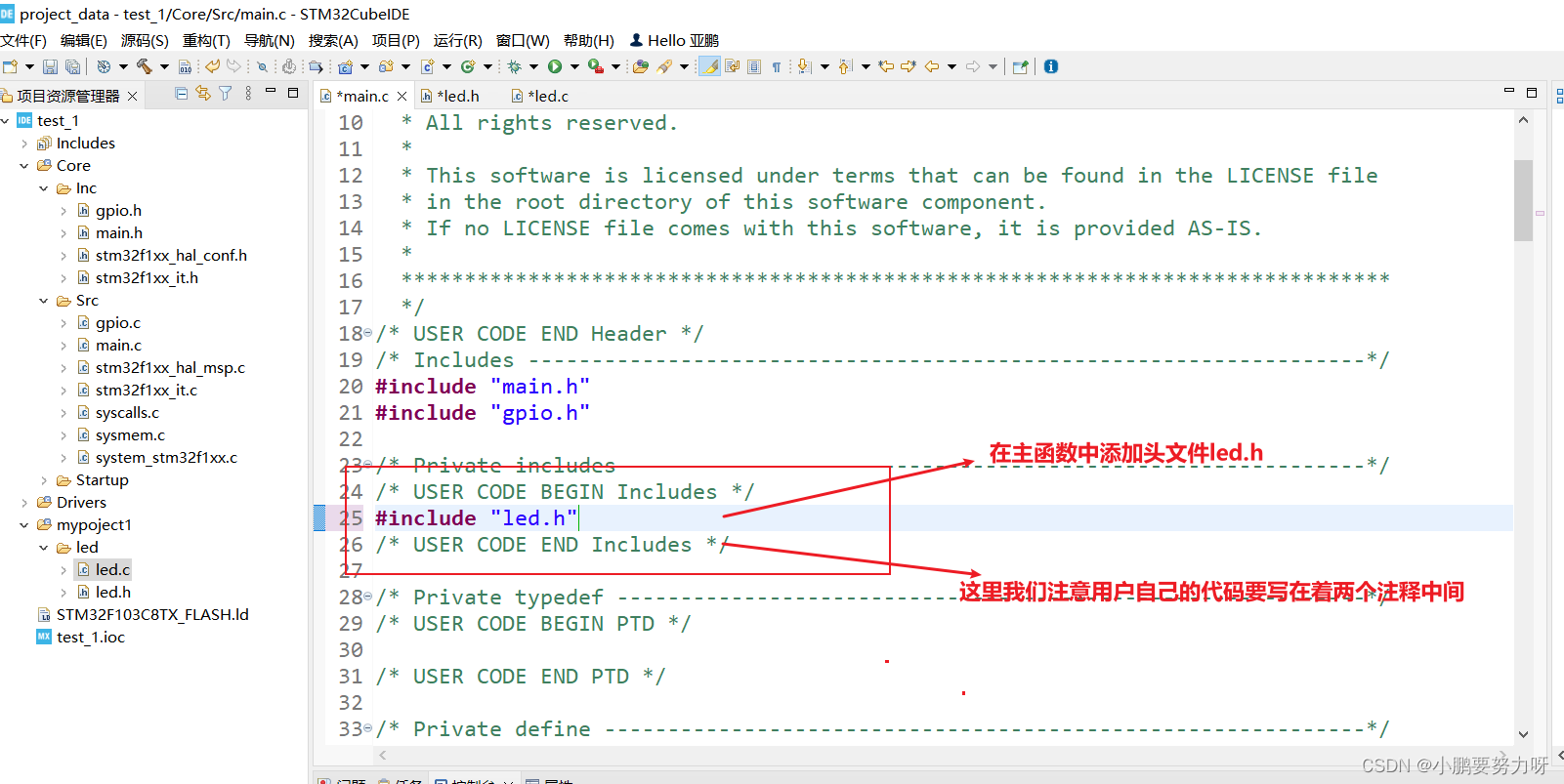The image size is (1564, 784).
Task: Collapse all in project explorer
Action: 181,93
